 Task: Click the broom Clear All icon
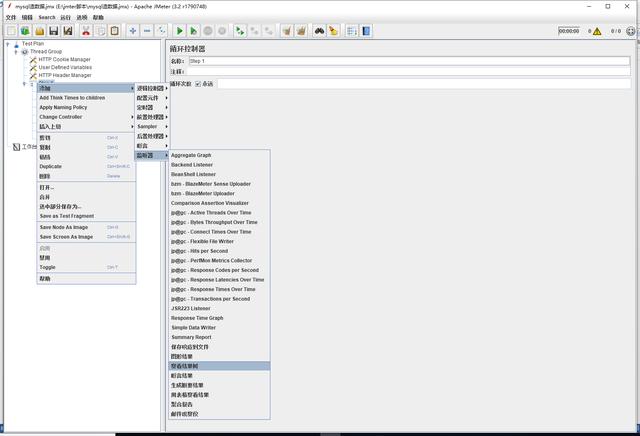tap(301, 31)
